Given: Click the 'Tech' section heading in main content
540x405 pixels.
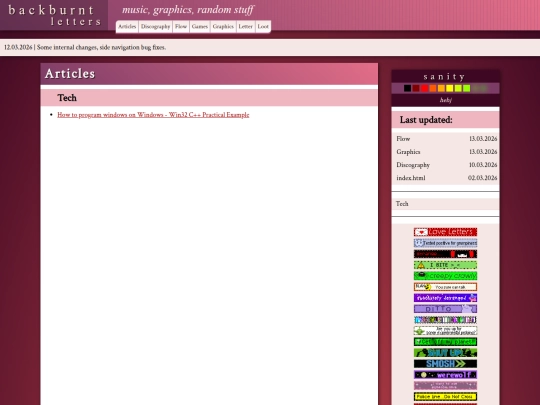Looking at the screenshot, I should [x=67, y=98].
